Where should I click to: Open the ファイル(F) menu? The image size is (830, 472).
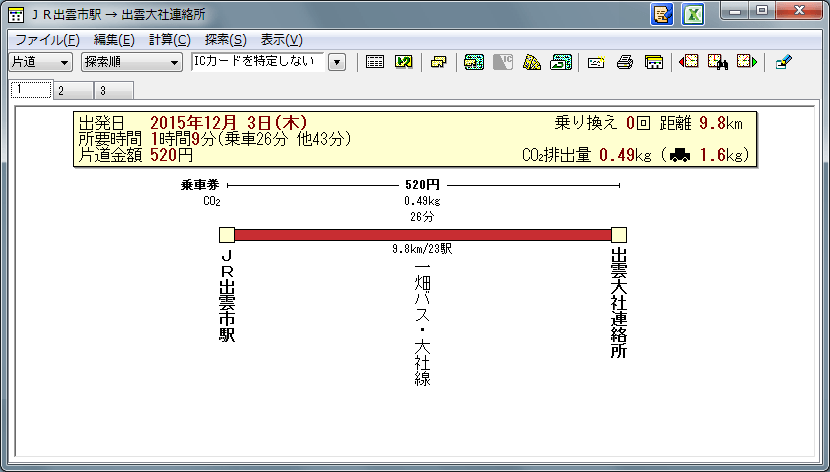click(47, 40)
